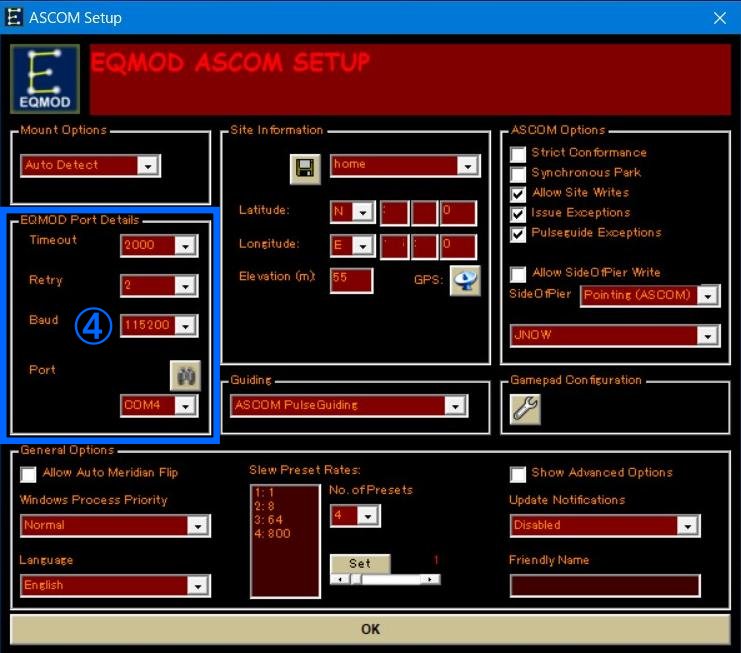Open the No. of Presets dropdown
The image size is (741, 653).
click(x=368, y=516)
